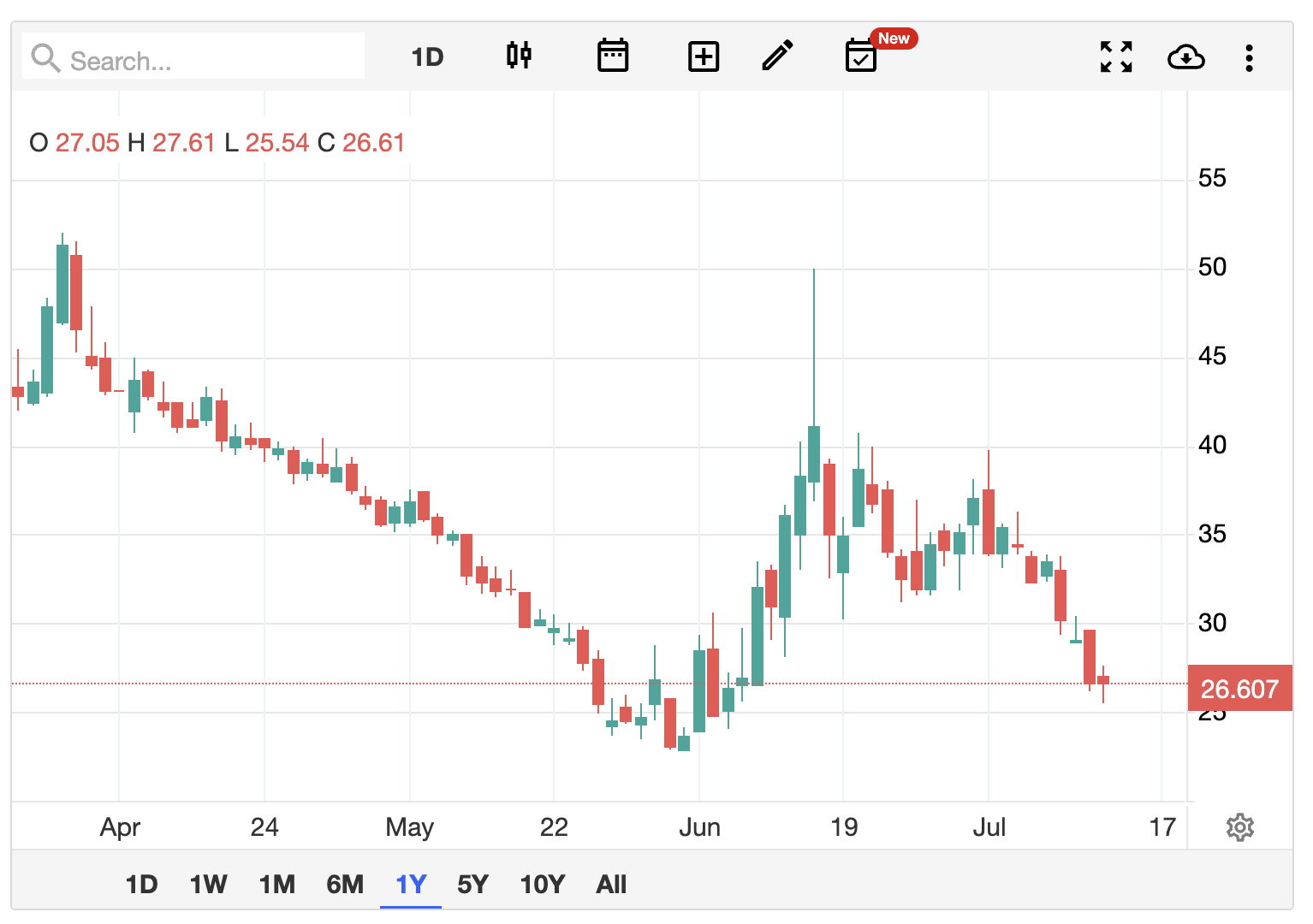Image resolution: width=1313 pixels, height=924 pixels.
Task: Click the tall green candle peaking at 50
Action: pos(814,453)
